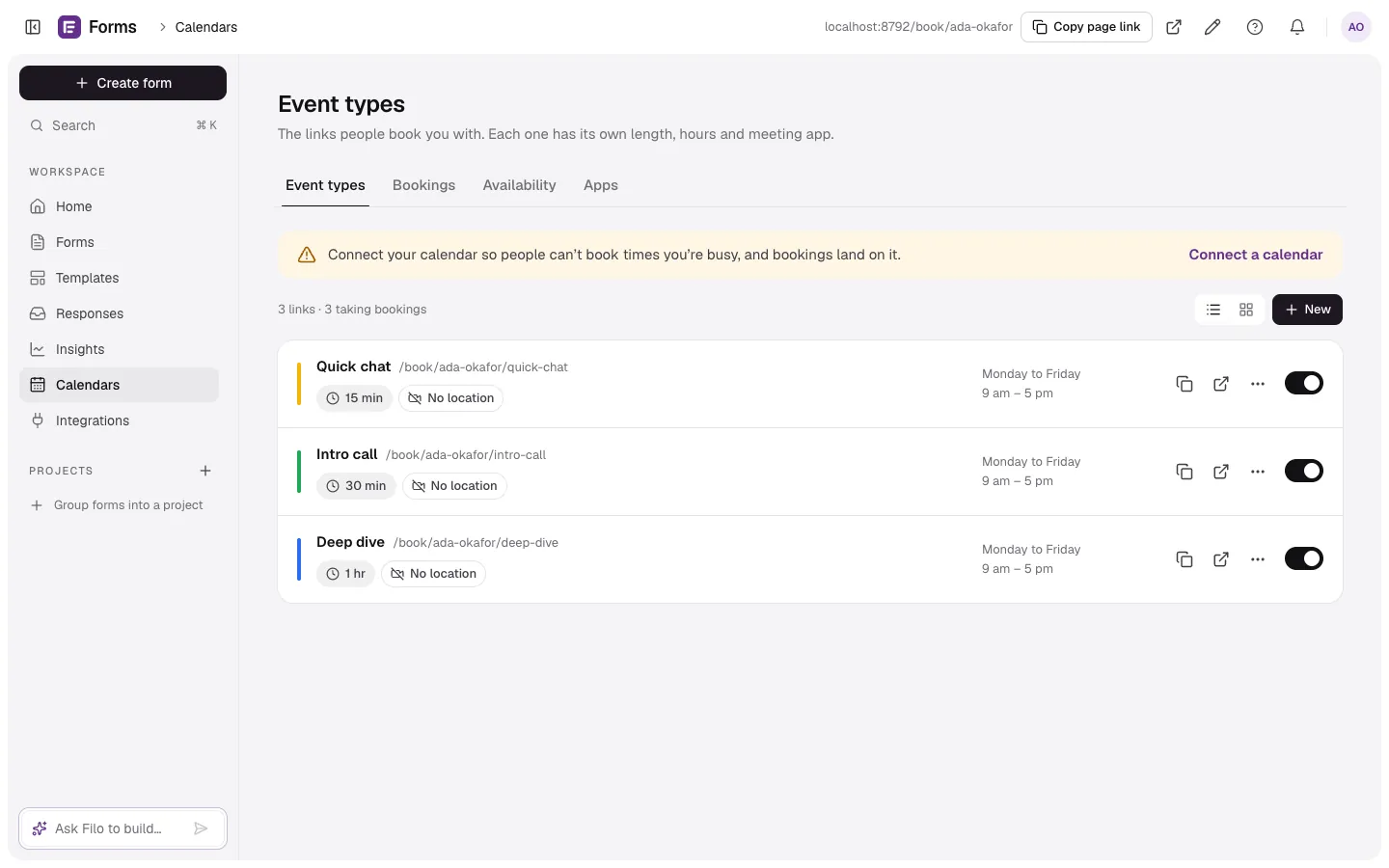Click the New event type button

pyautogui.click(x=1307, y=310)
